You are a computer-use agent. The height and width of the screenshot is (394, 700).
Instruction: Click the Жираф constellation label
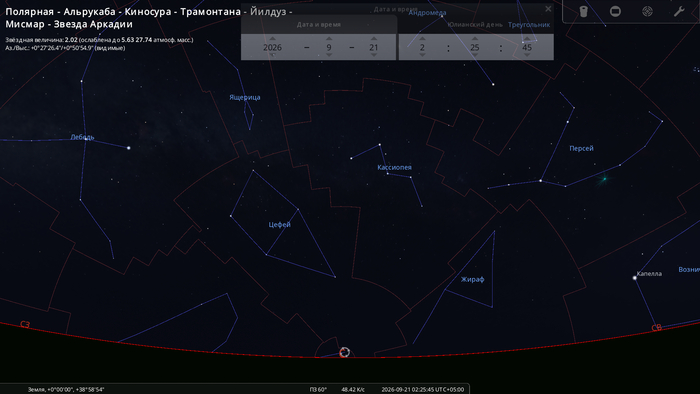(x=472, y=279)
